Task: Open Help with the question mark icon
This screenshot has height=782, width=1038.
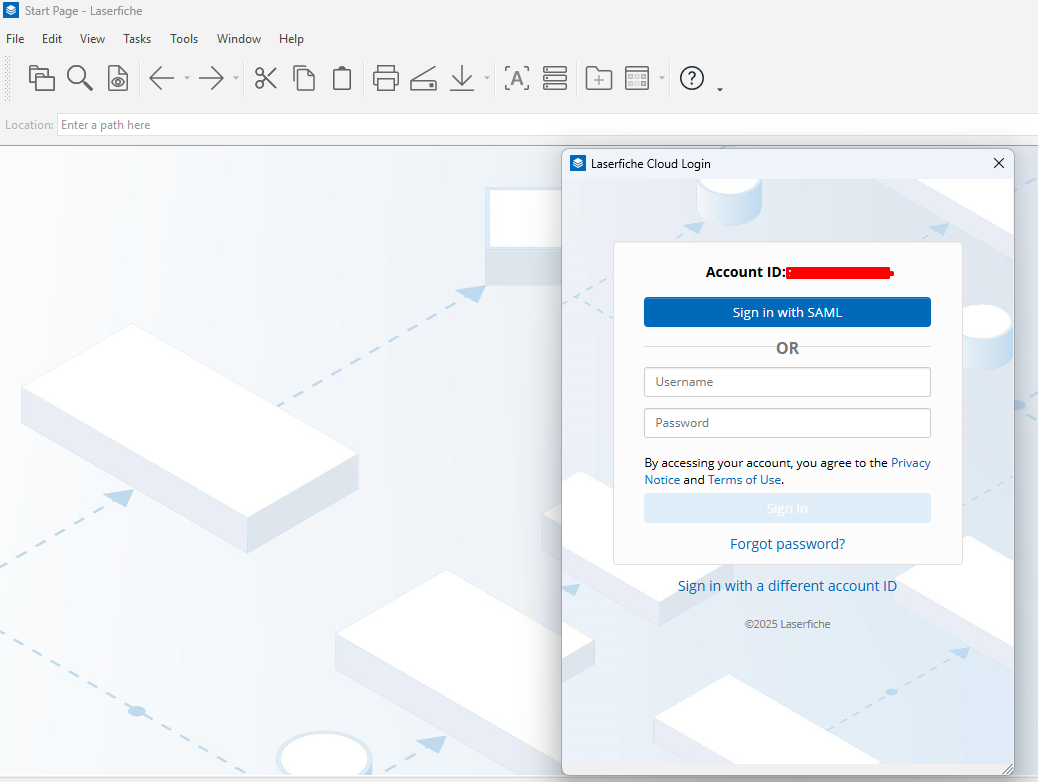Action: coord(692,78)
